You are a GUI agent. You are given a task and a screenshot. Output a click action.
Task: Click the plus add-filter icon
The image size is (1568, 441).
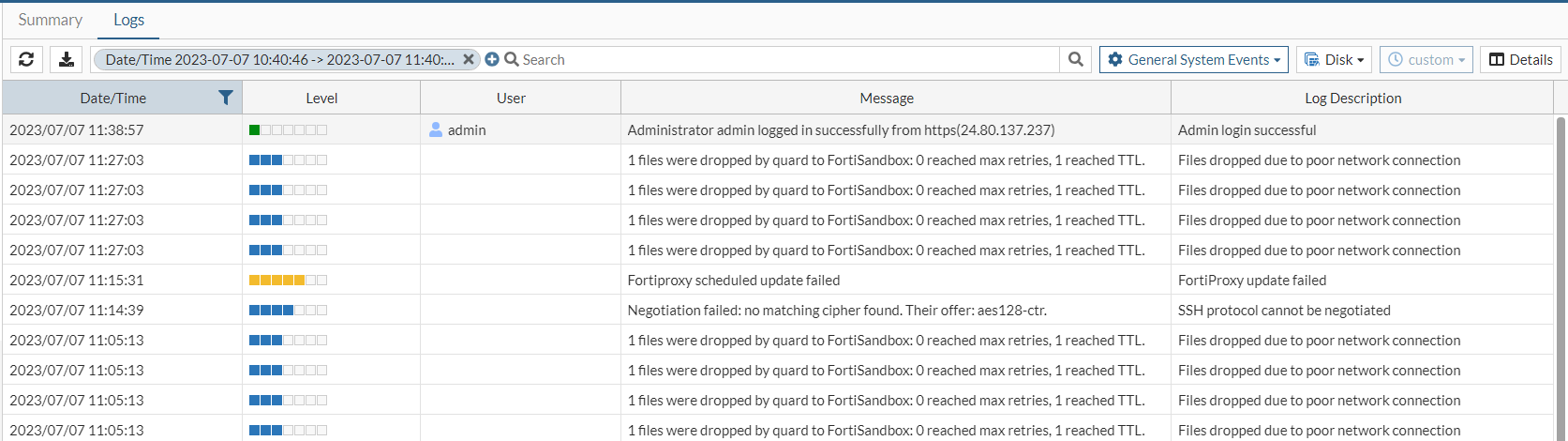tap(492, 59)
